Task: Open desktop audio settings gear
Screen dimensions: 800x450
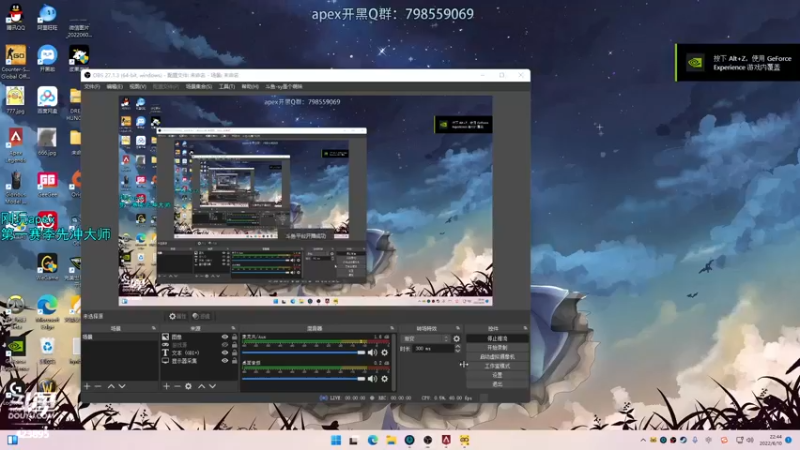Action: 385,379
